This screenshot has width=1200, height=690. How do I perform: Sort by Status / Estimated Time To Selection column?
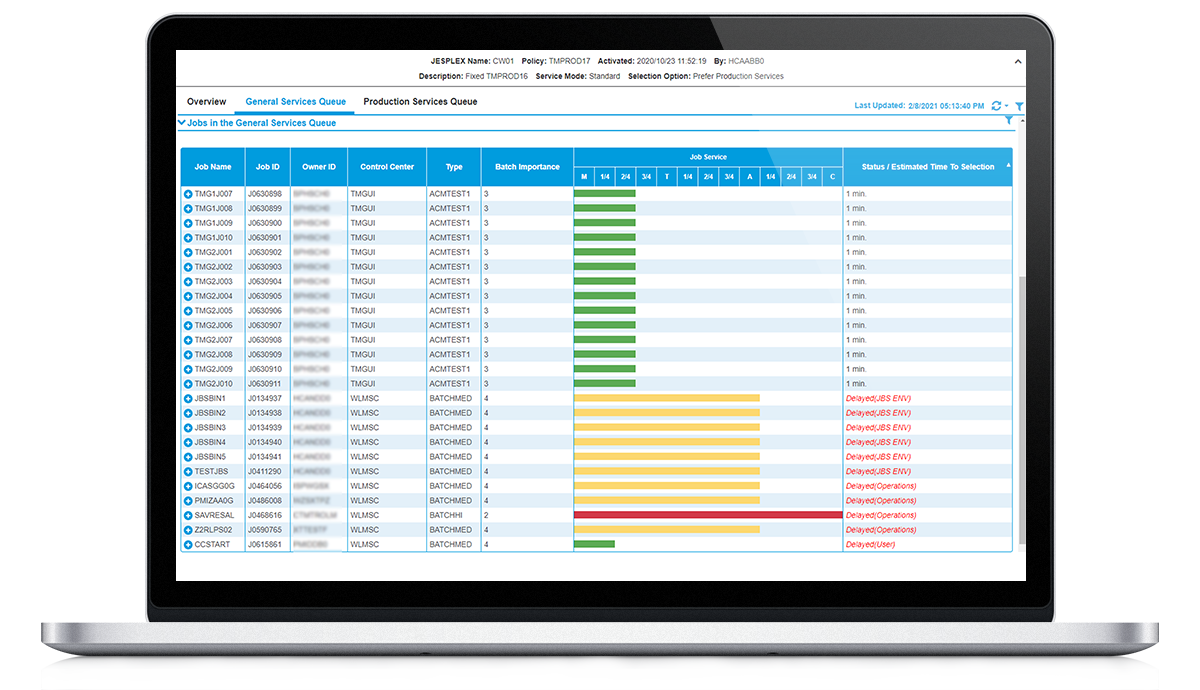click(x=927, y=167)
